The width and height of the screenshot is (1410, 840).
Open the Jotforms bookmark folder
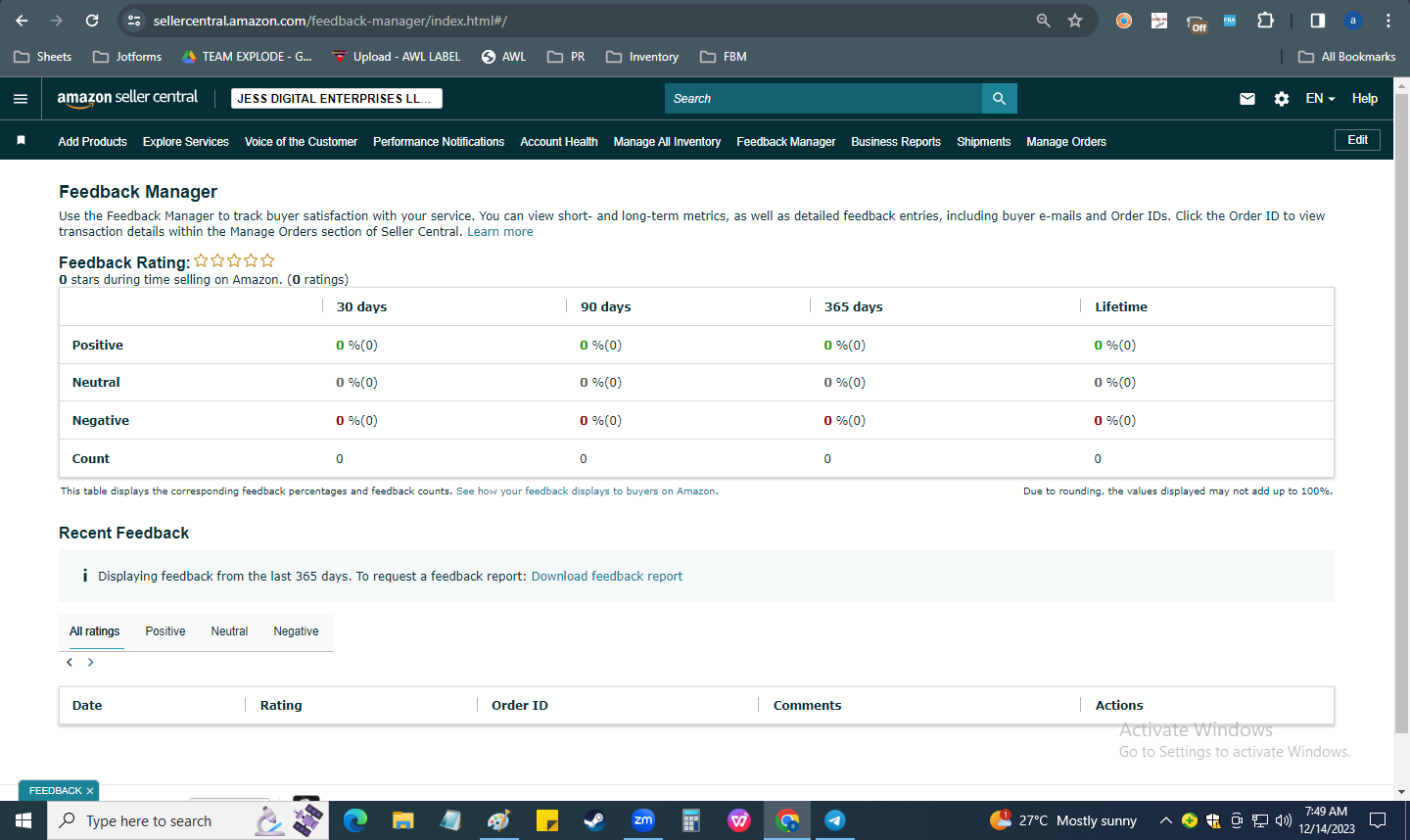click(x=127, y=57)
